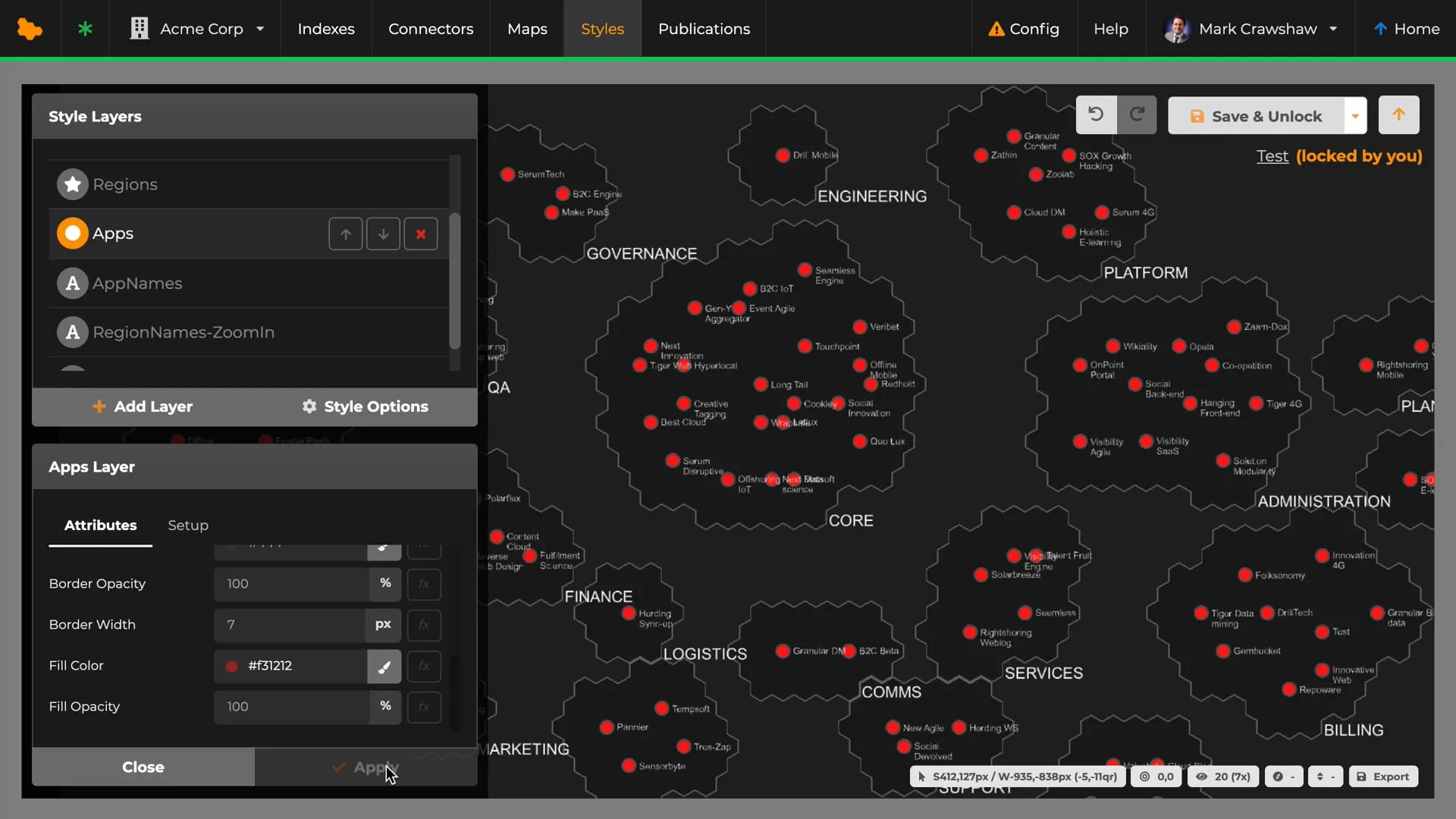The height and width of the screenshot is (819, 1456).
Task: Click the target 0,0 status indicator
Action: point(1156,777)
